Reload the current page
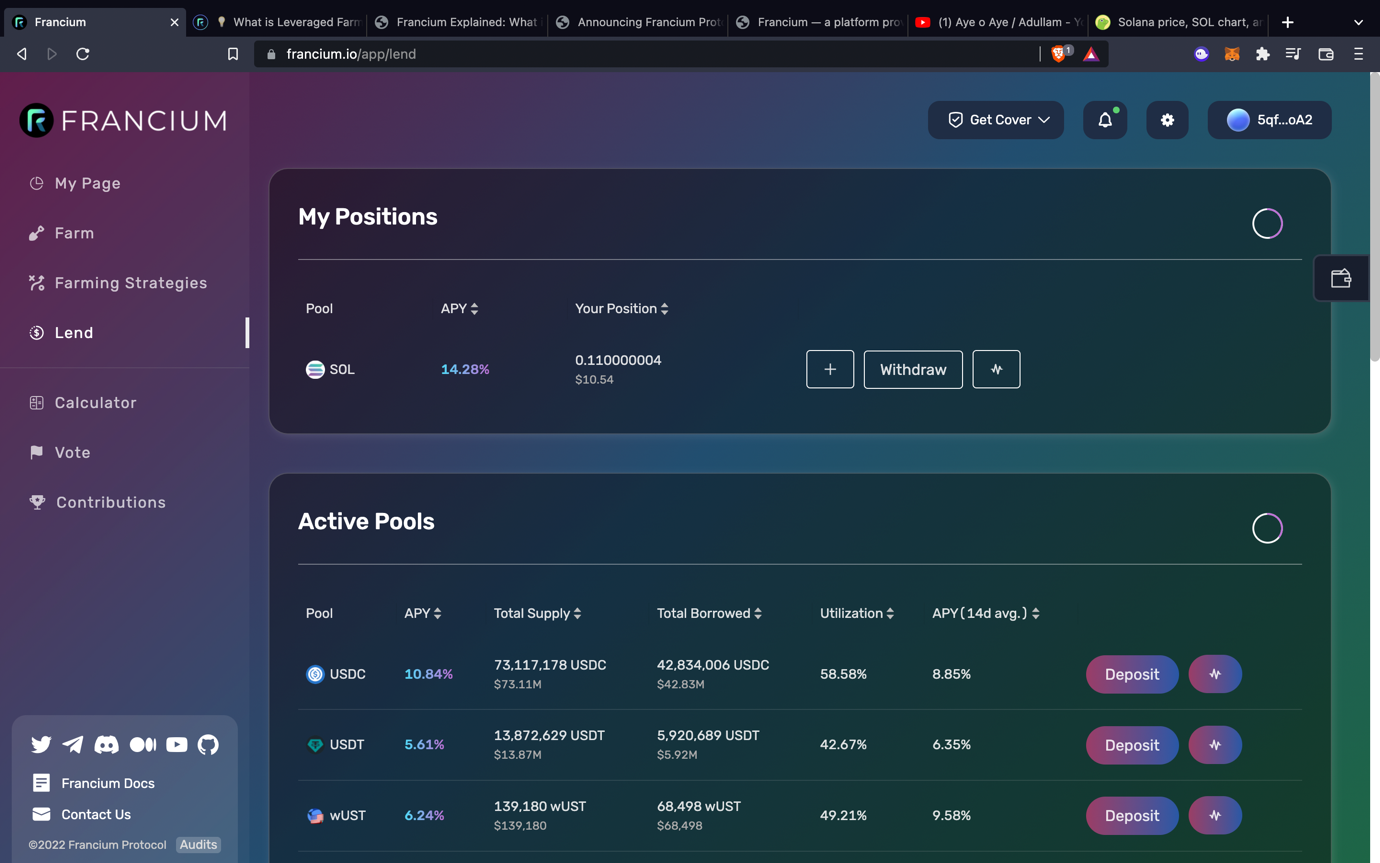 [83, 54]
